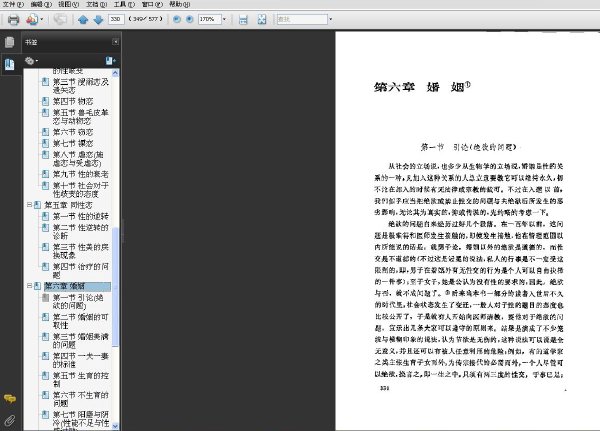
Task: Go to previous page with up arrow
Action: 83,20
